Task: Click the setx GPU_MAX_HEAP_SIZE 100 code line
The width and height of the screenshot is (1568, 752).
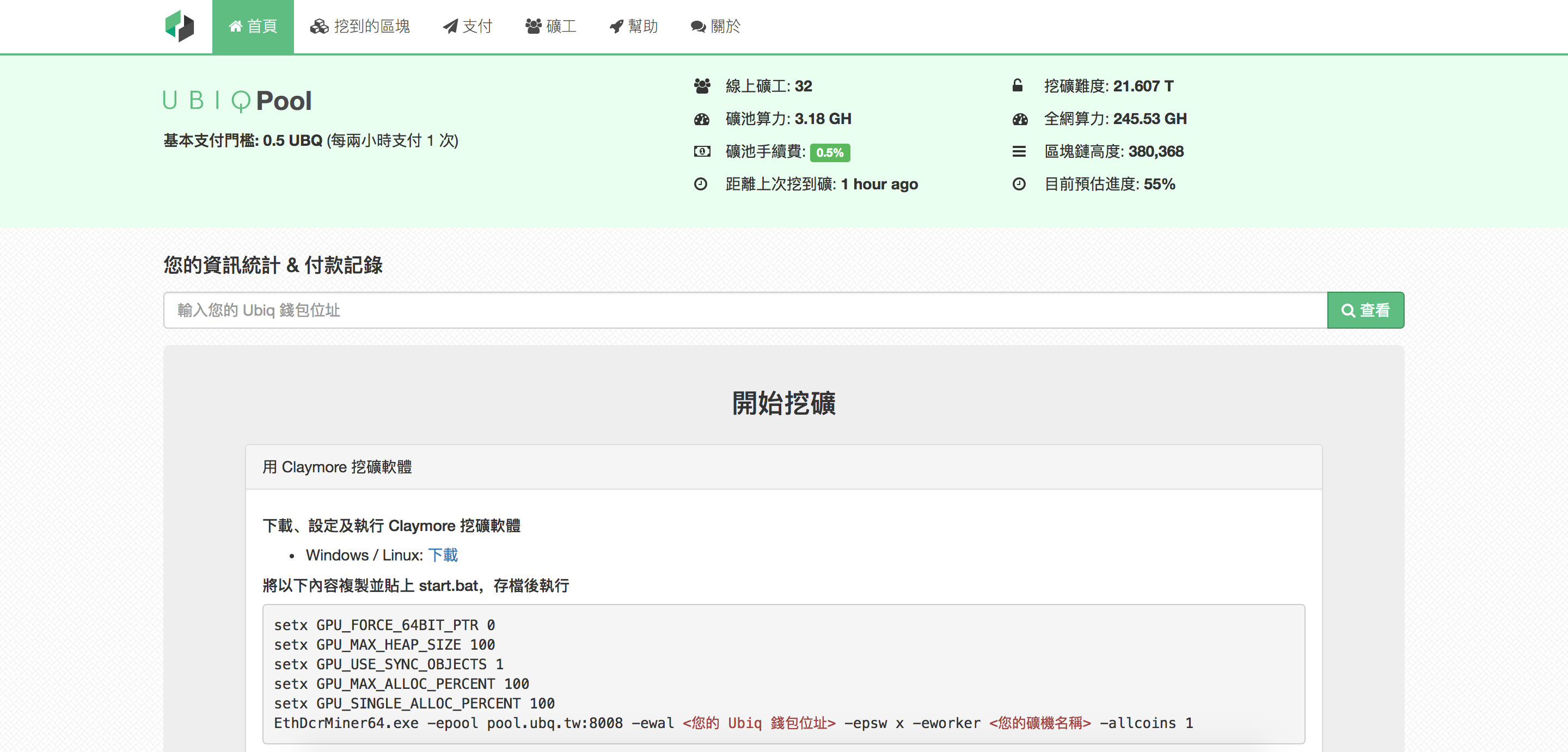Action: pos(384,645)
